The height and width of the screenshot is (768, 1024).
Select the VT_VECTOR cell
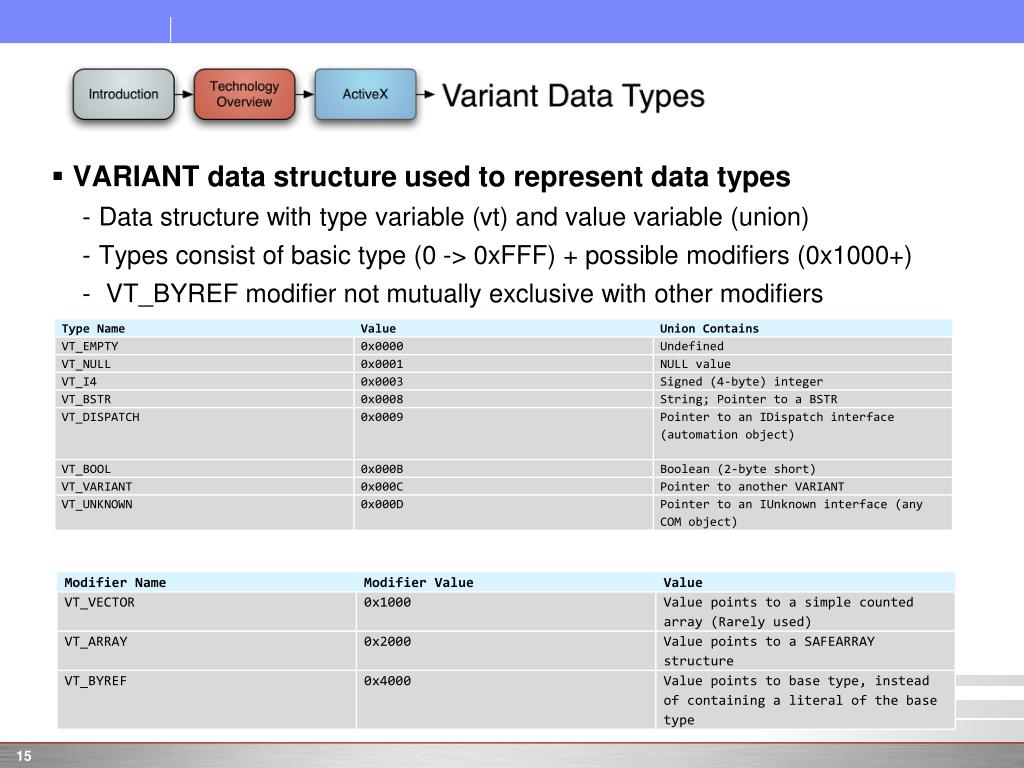point(206,611)
